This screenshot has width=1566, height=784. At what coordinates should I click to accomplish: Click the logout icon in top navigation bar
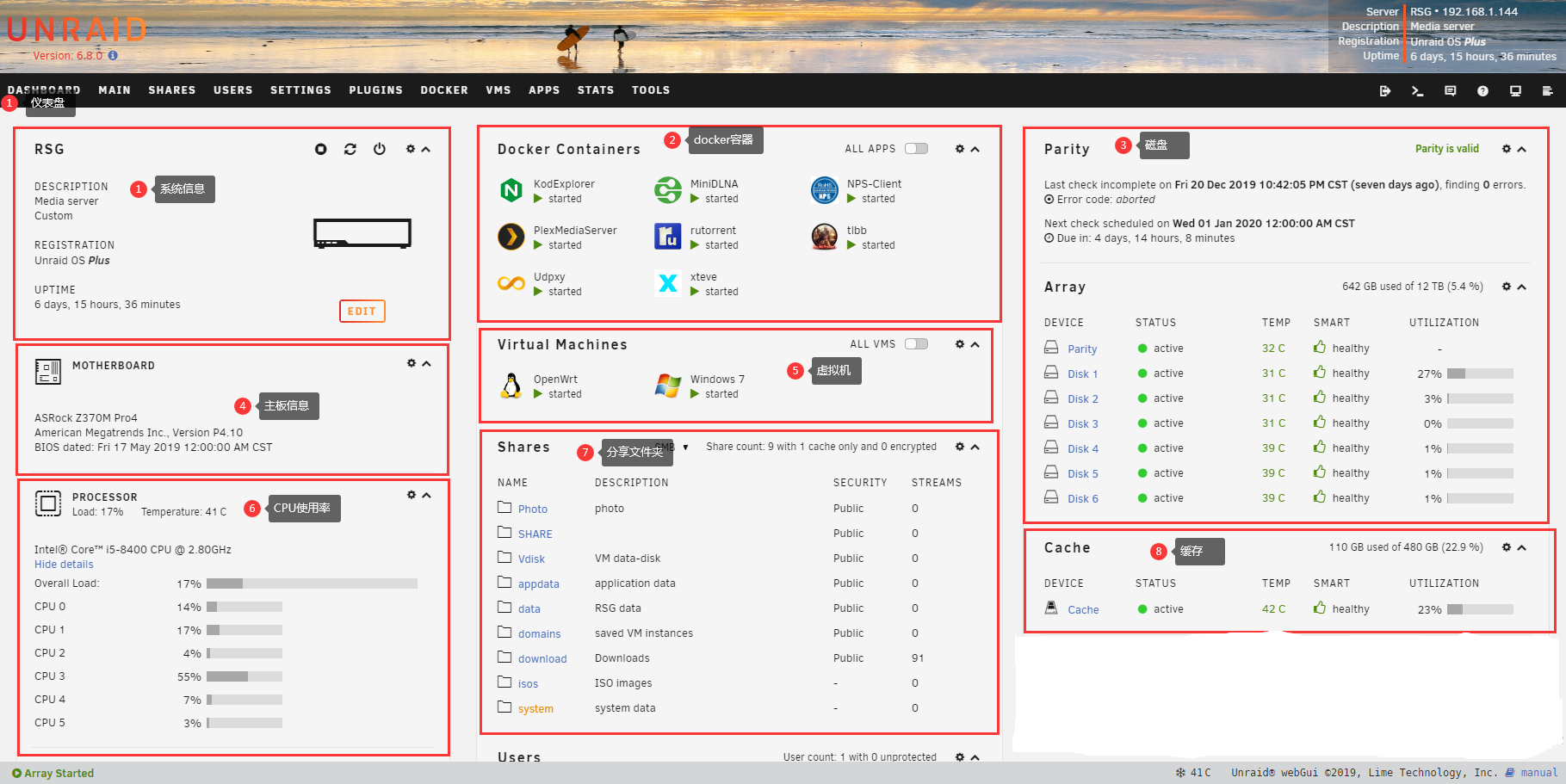pyautogui.click(x=1385, y=90)
